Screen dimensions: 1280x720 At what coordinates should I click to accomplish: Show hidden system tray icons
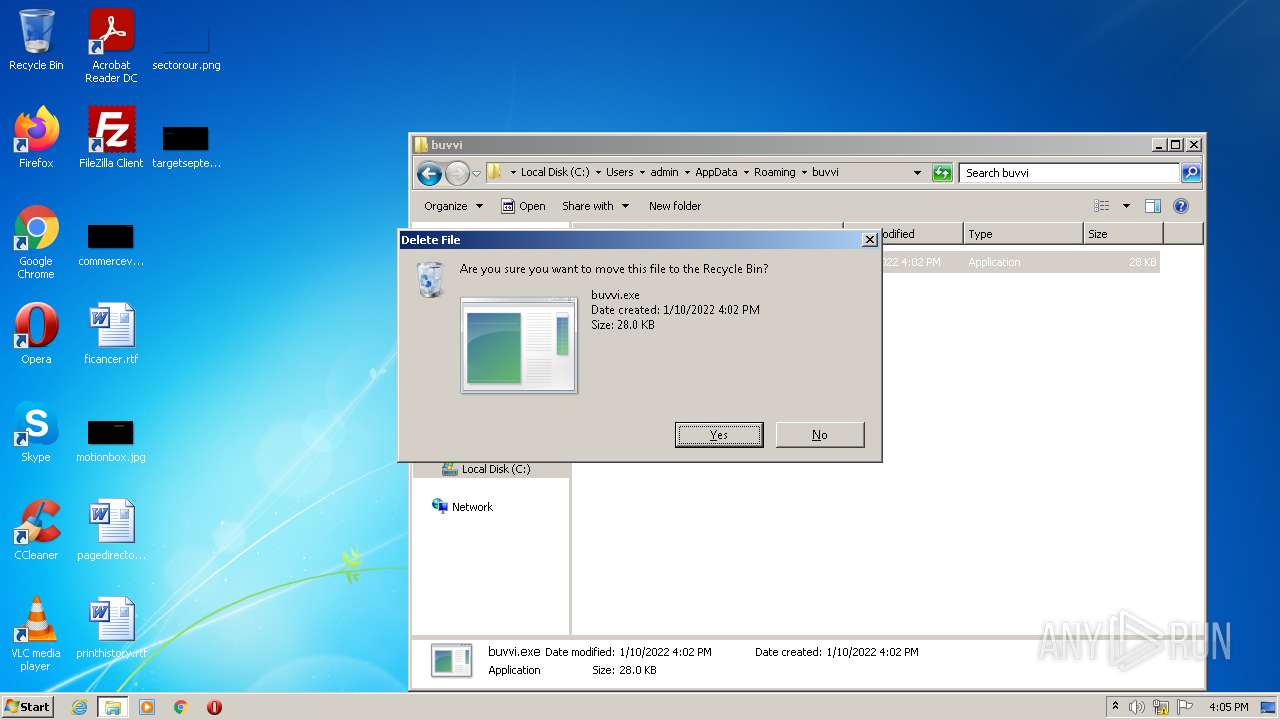pyautogui.click(x=1116, y=707)
